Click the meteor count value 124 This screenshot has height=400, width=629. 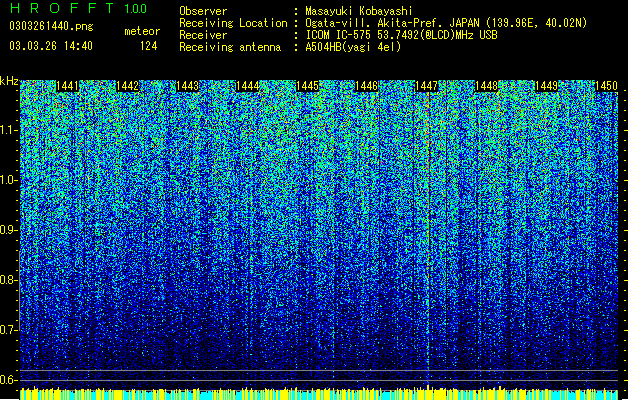(x=148, y=46)
